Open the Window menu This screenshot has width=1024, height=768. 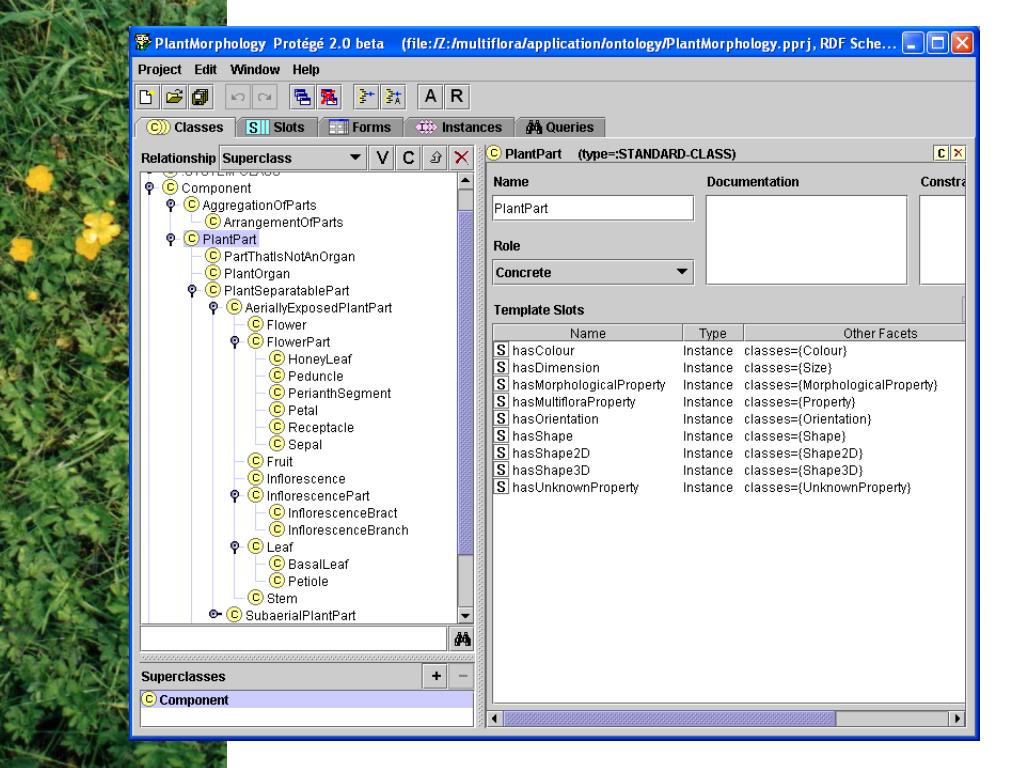click(x=255, y=69)
